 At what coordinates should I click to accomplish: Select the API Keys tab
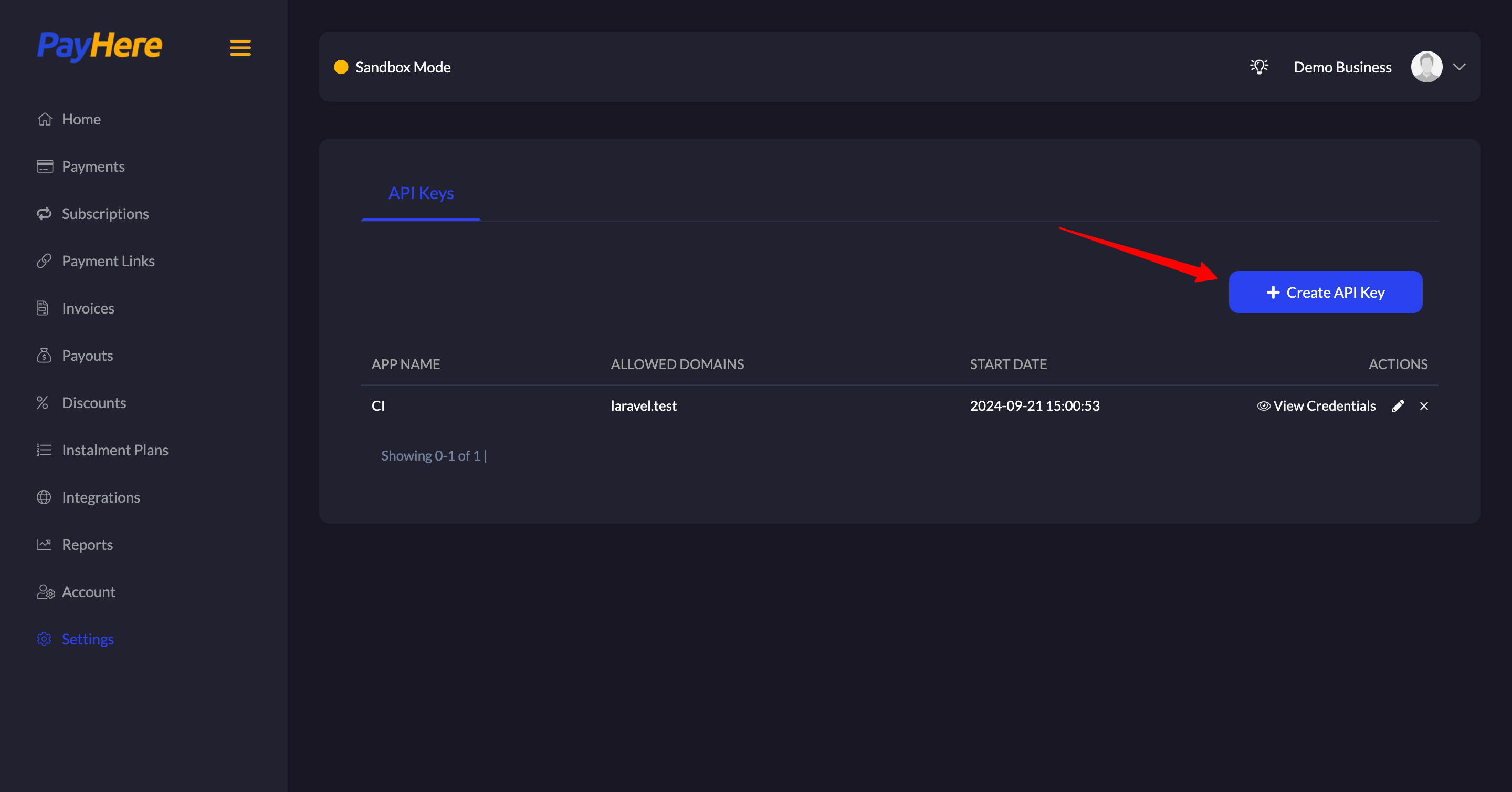tap(421, 193)
